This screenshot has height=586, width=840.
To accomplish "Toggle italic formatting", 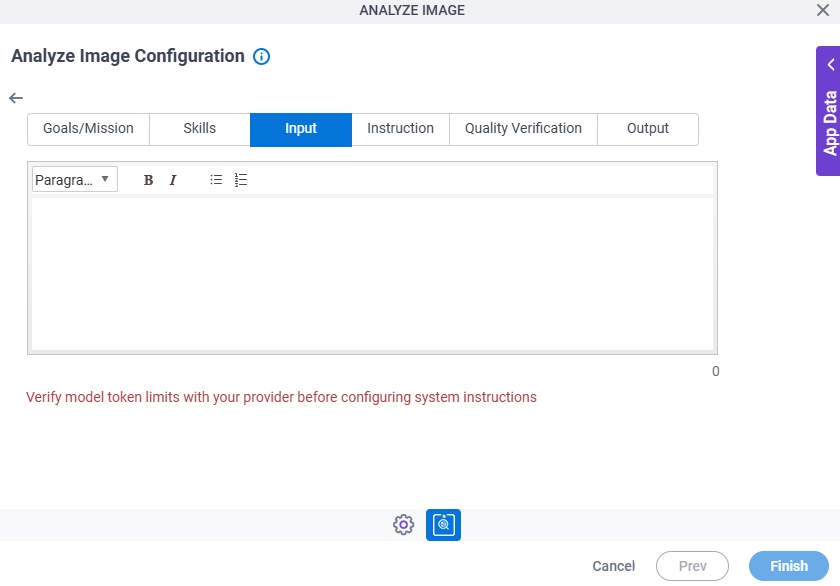I will pos(172,180).
